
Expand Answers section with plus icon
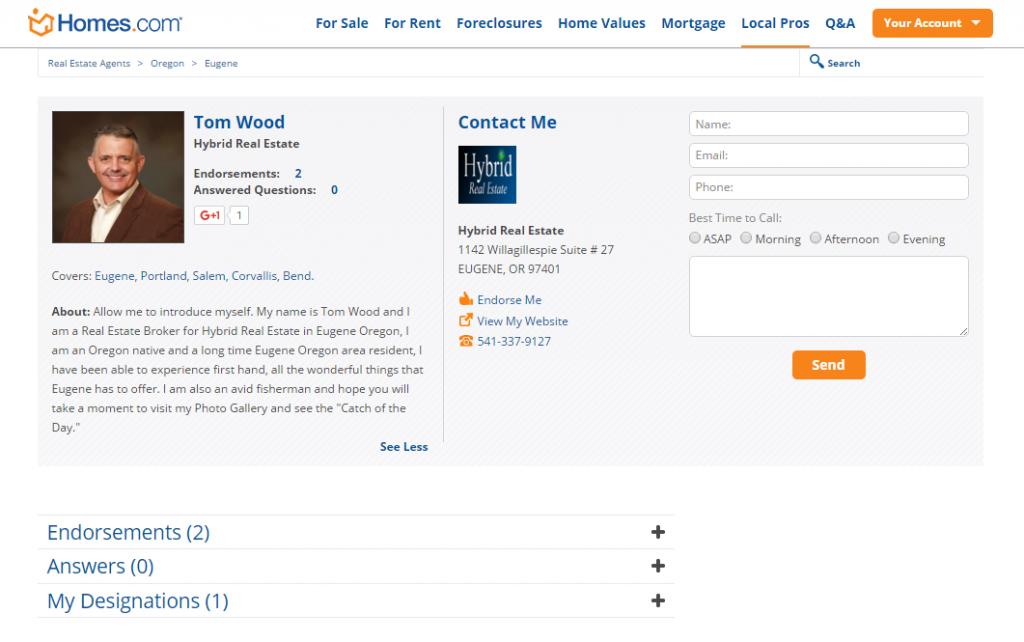pos(658,566)
